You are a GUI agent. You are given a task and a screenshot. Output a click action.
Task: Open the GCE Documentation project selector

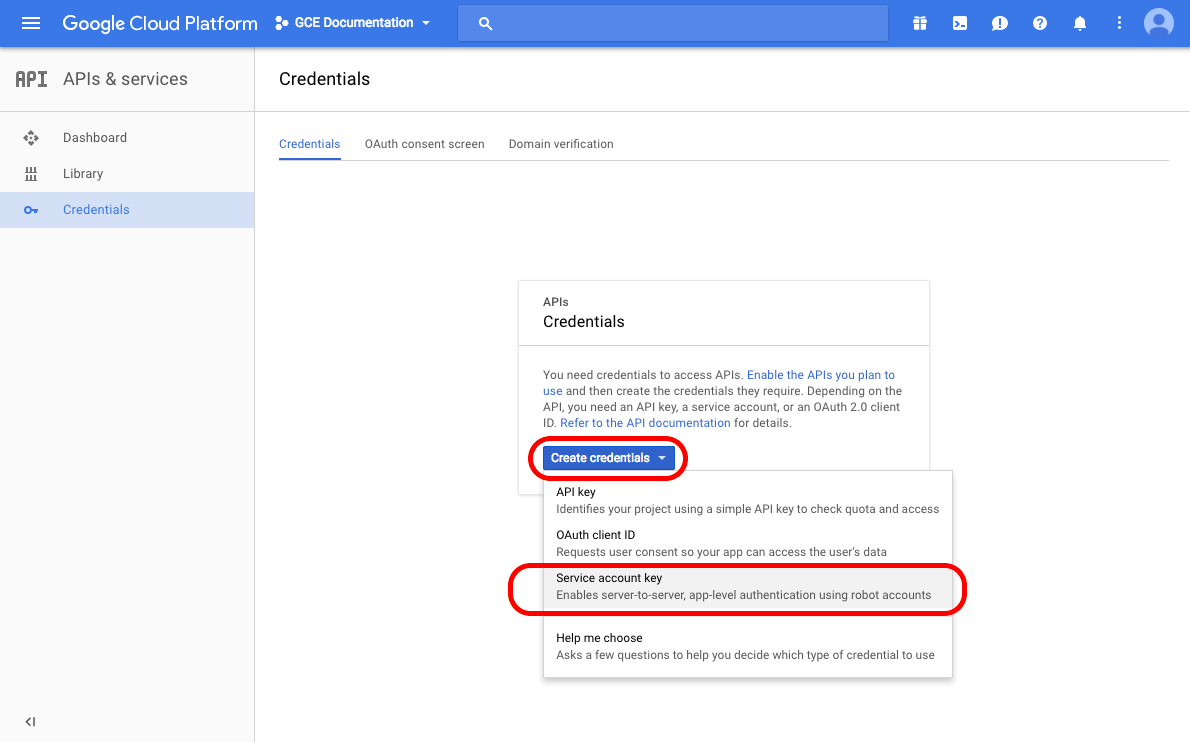point(353,23)
